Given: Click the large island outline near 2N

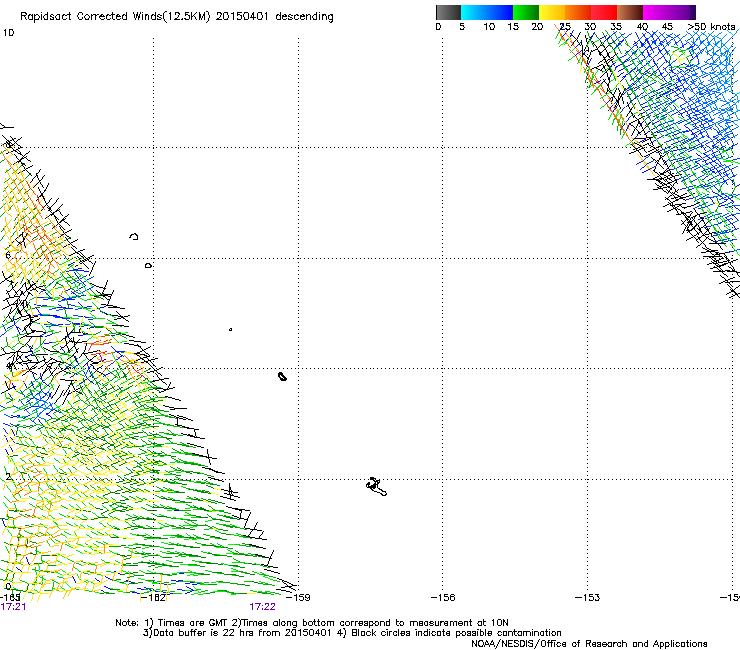Looking at the screenshot, I should coord(376,487).
